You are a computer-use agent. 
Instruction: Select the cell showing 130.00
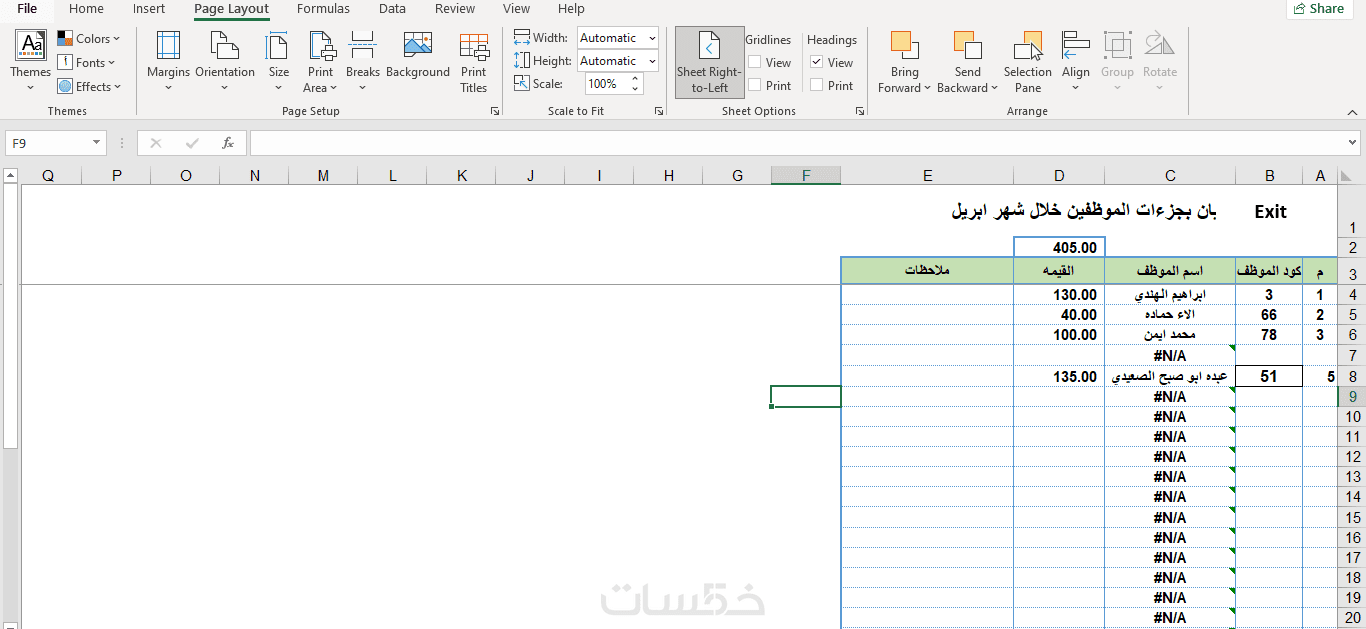pyautogui.click(x=1059, y=295)
